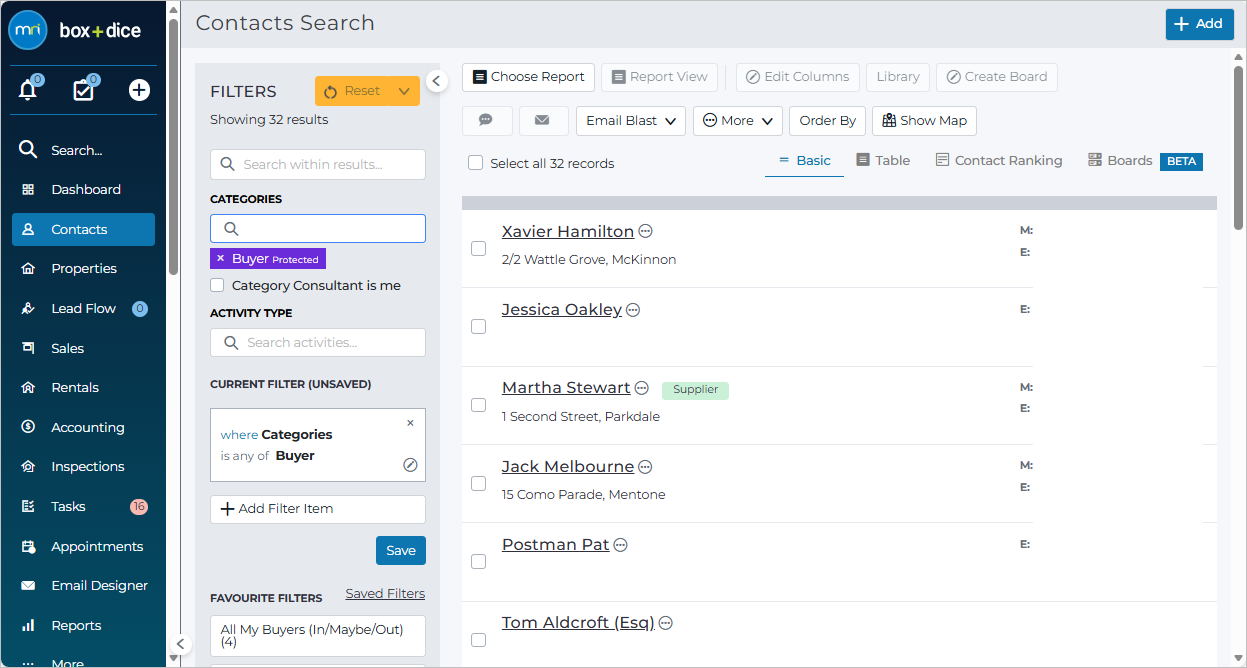This screenshot has height=668, width=1247.
Task: Click the Rentals house icon
Action: [28, 388]
